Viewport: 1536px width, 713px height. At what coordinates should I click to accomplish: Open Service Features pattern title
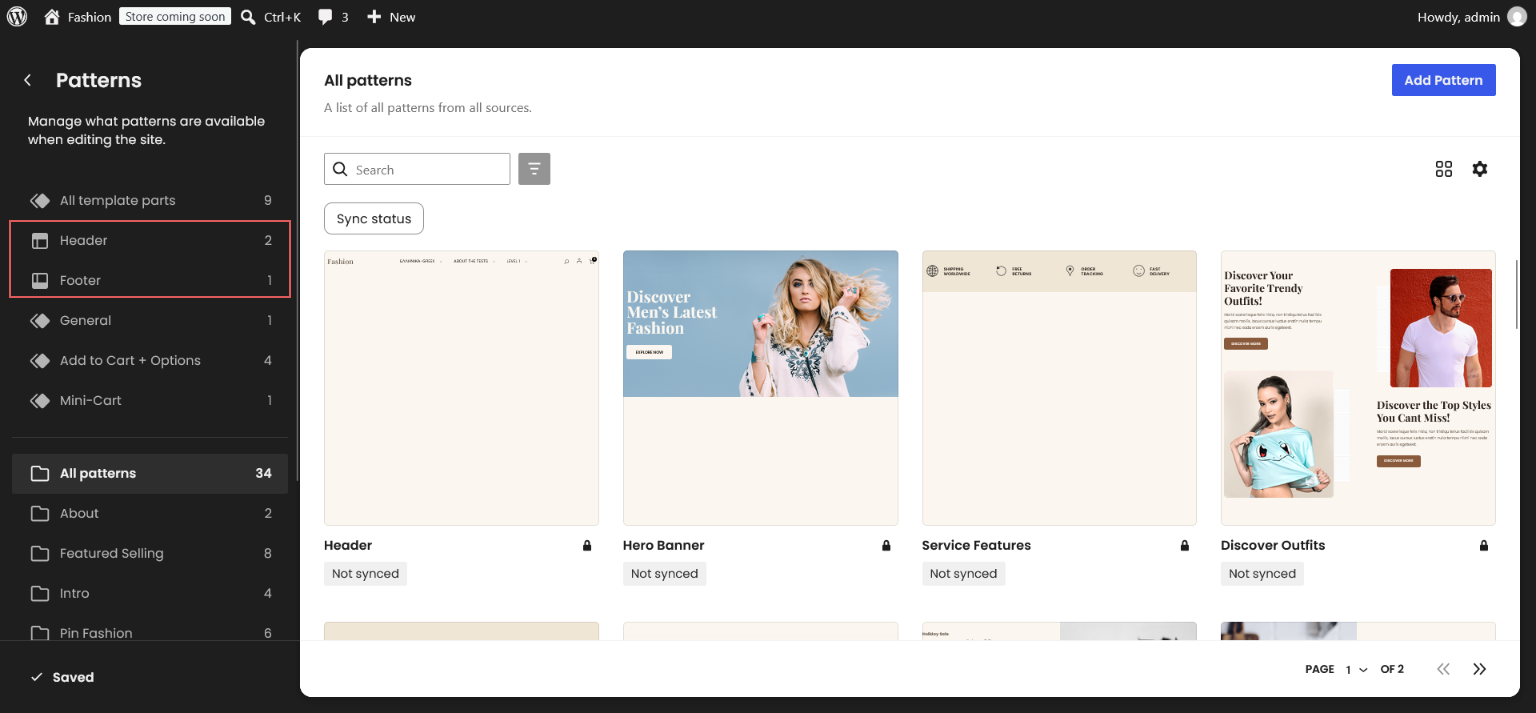(x=976, y=545)
